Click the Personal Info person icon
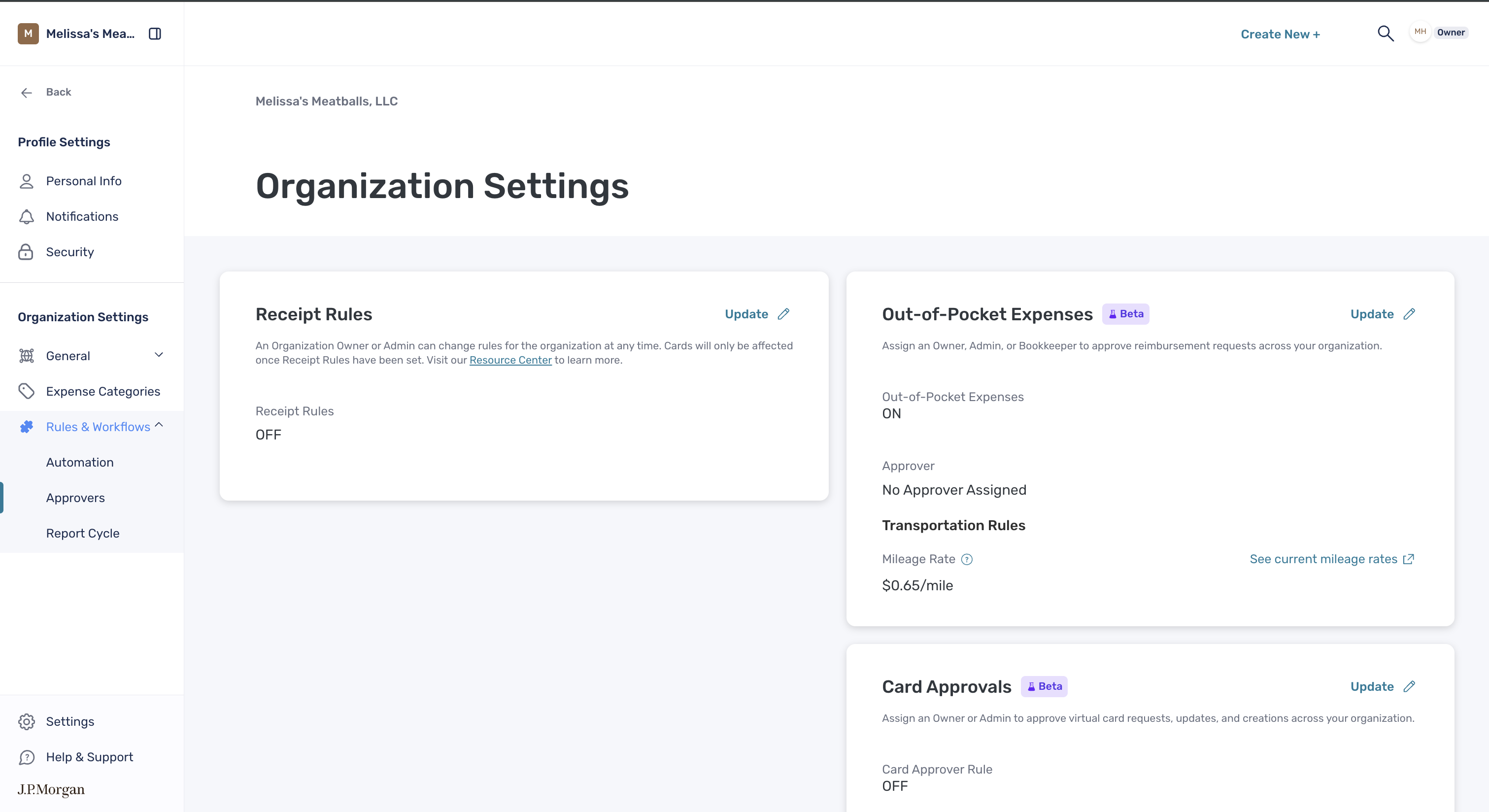 (26, 181)
